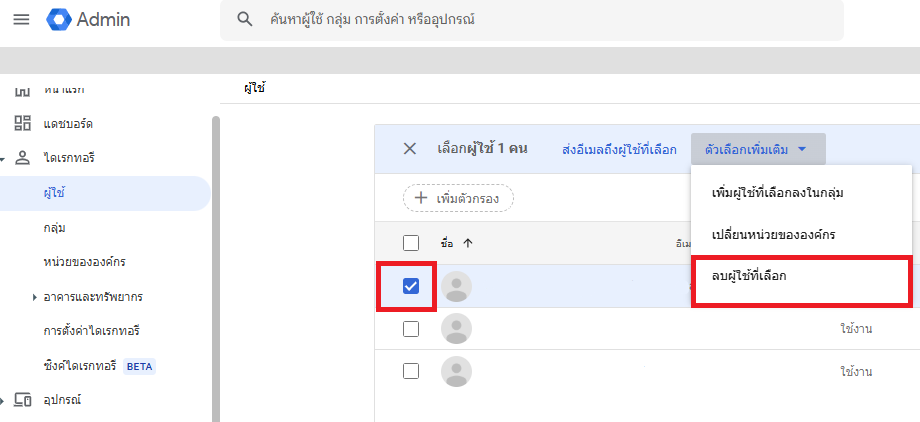Click the search magnifier icon
The height and width of the screenshot is (422, 920).
point(245,20)
